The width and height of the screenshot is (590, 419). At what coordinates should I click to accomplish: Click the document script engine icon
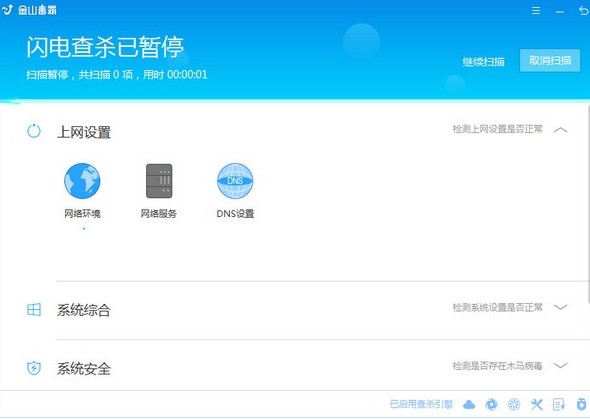pyautogui.click(x=559, y=404)
